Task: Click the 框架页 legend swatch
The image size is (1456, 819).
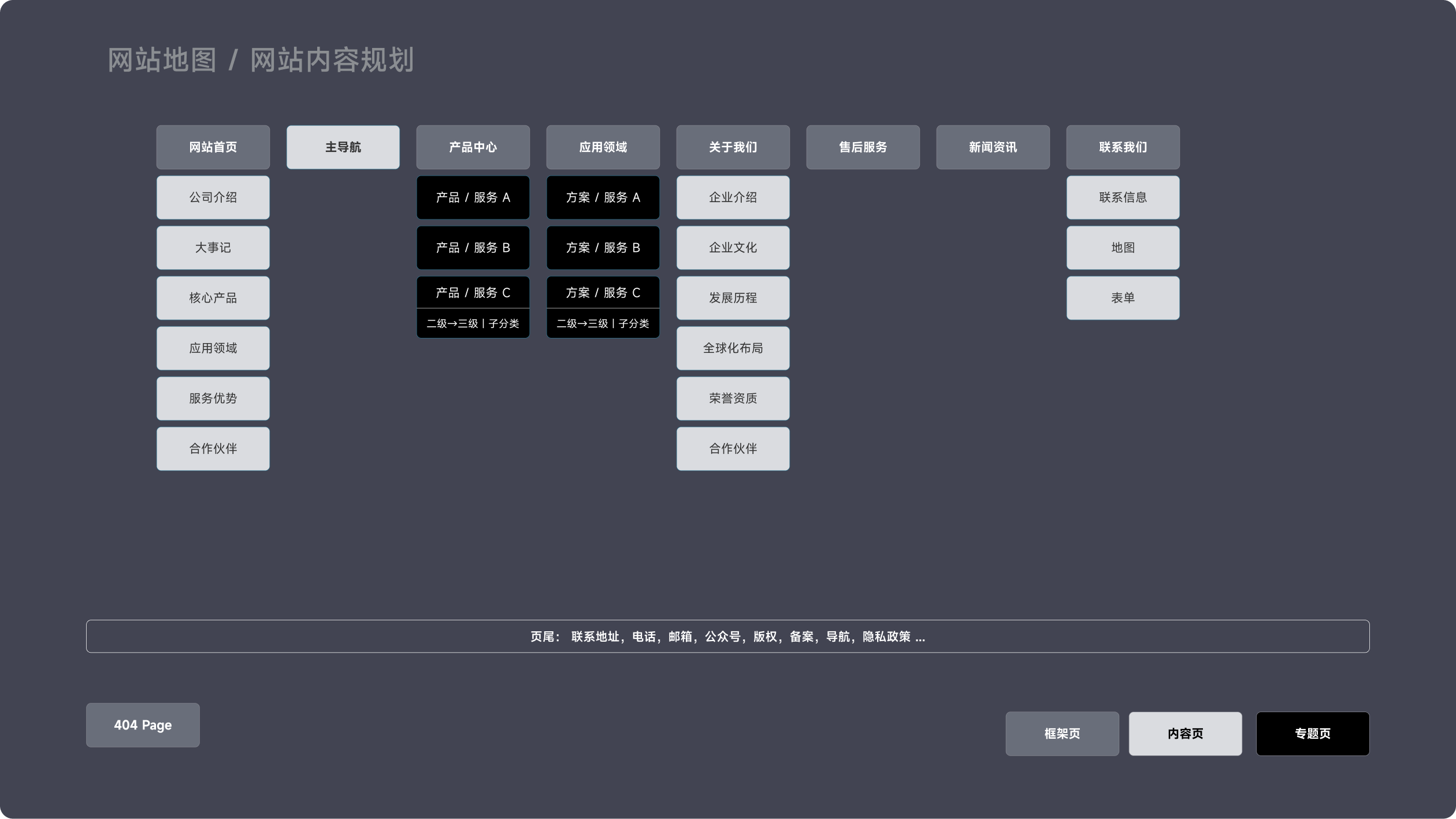Action: 1062,734
